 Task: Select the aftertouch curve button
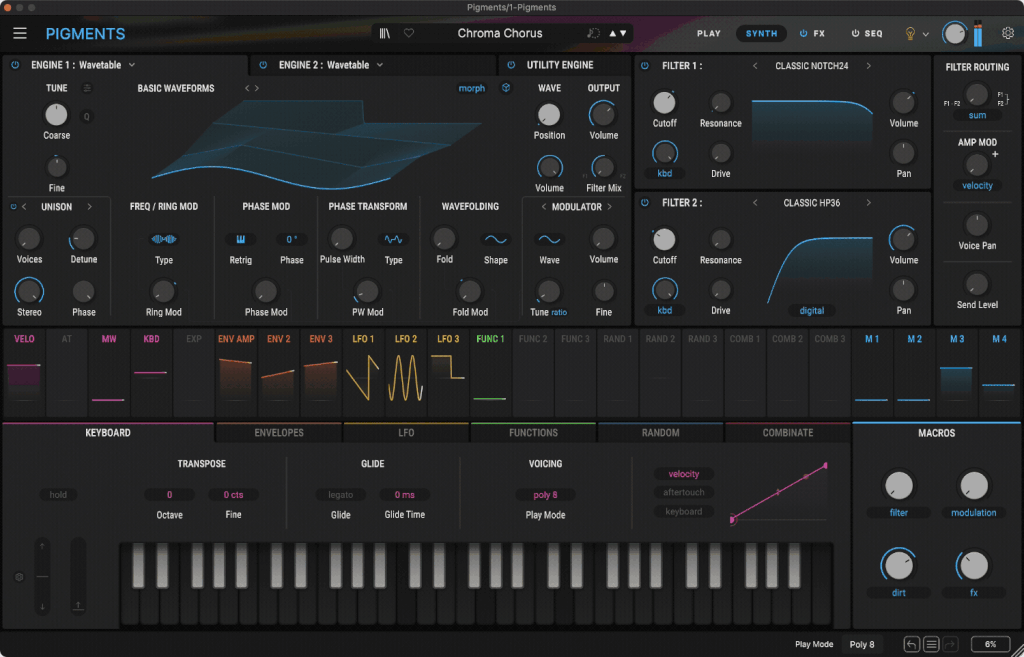pyautogui.click(x=684, y=492)
